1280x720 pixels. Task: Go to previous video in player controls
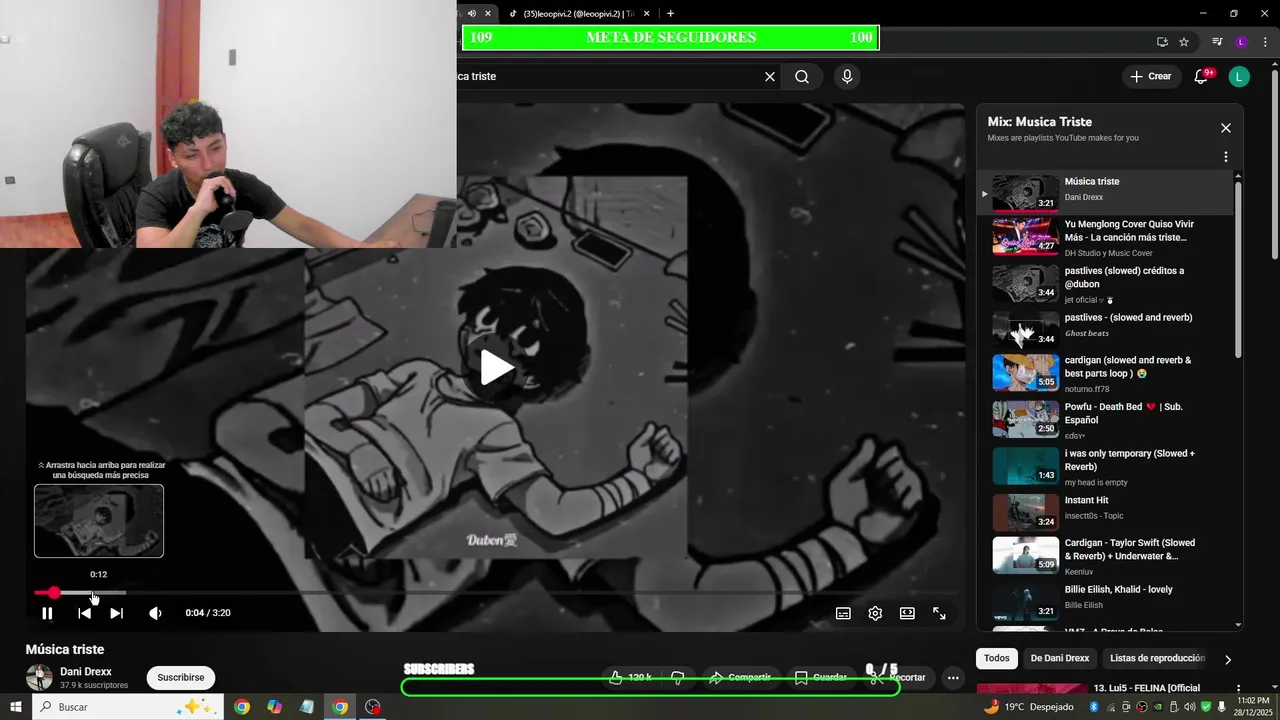tap(85, 613)
